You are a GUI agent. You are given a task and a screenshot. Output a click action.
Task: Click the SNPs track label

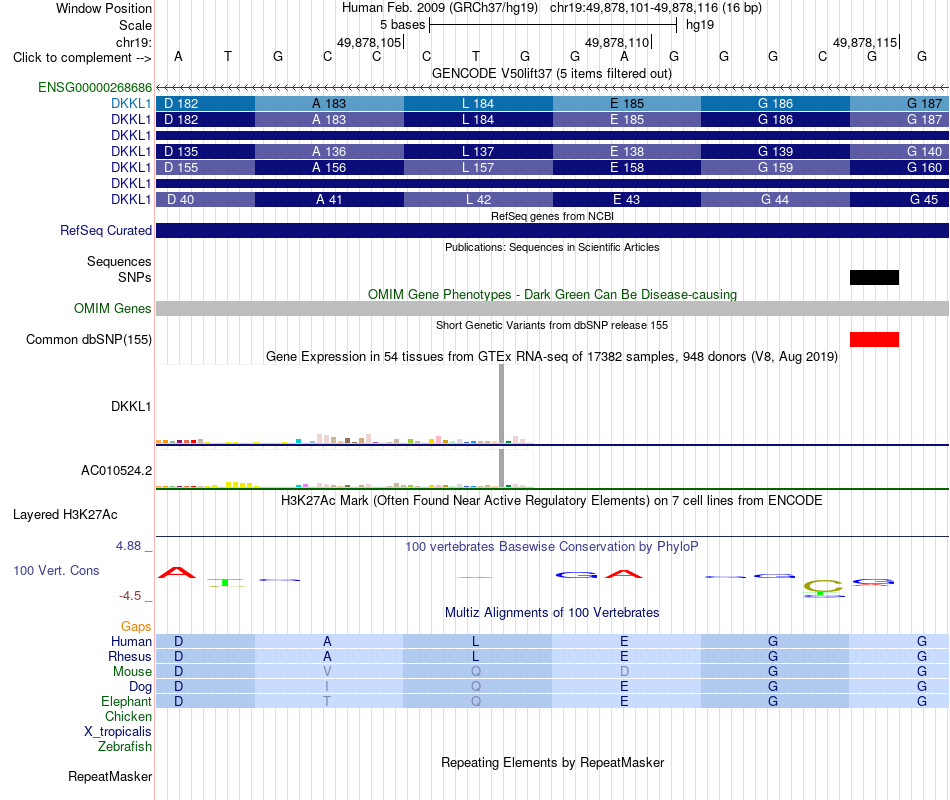(135, 278)
